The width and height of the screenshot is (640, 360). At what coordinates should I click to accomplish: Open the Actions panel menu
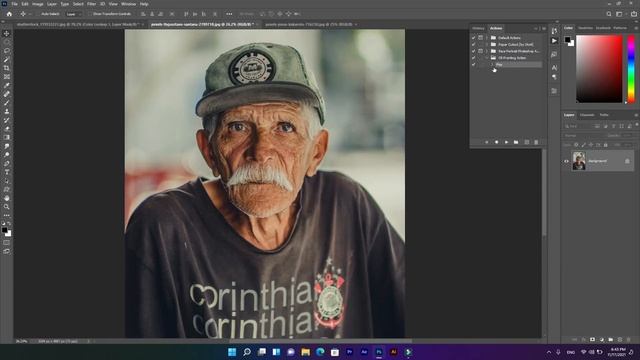[x=544, y=28]
